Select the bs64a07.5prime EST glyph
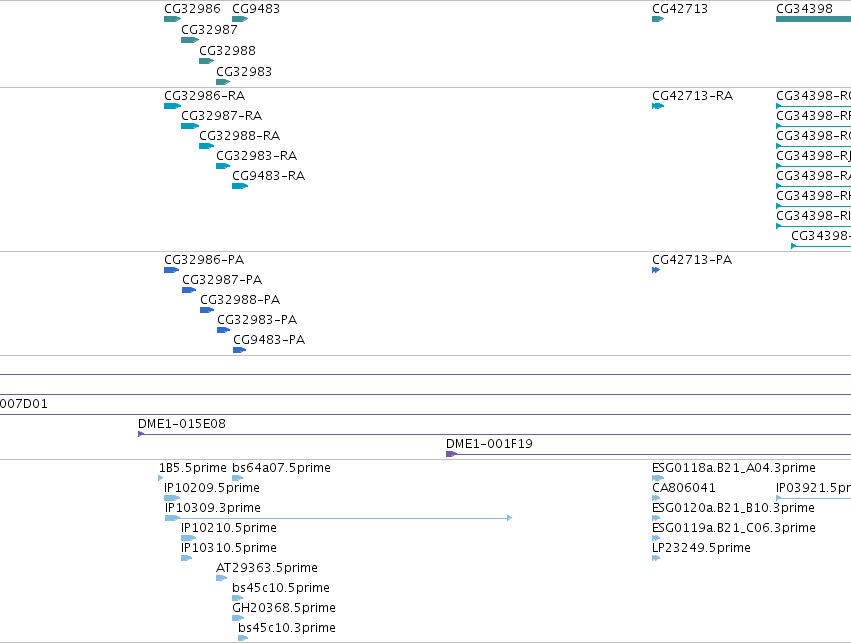 point(238,478)
